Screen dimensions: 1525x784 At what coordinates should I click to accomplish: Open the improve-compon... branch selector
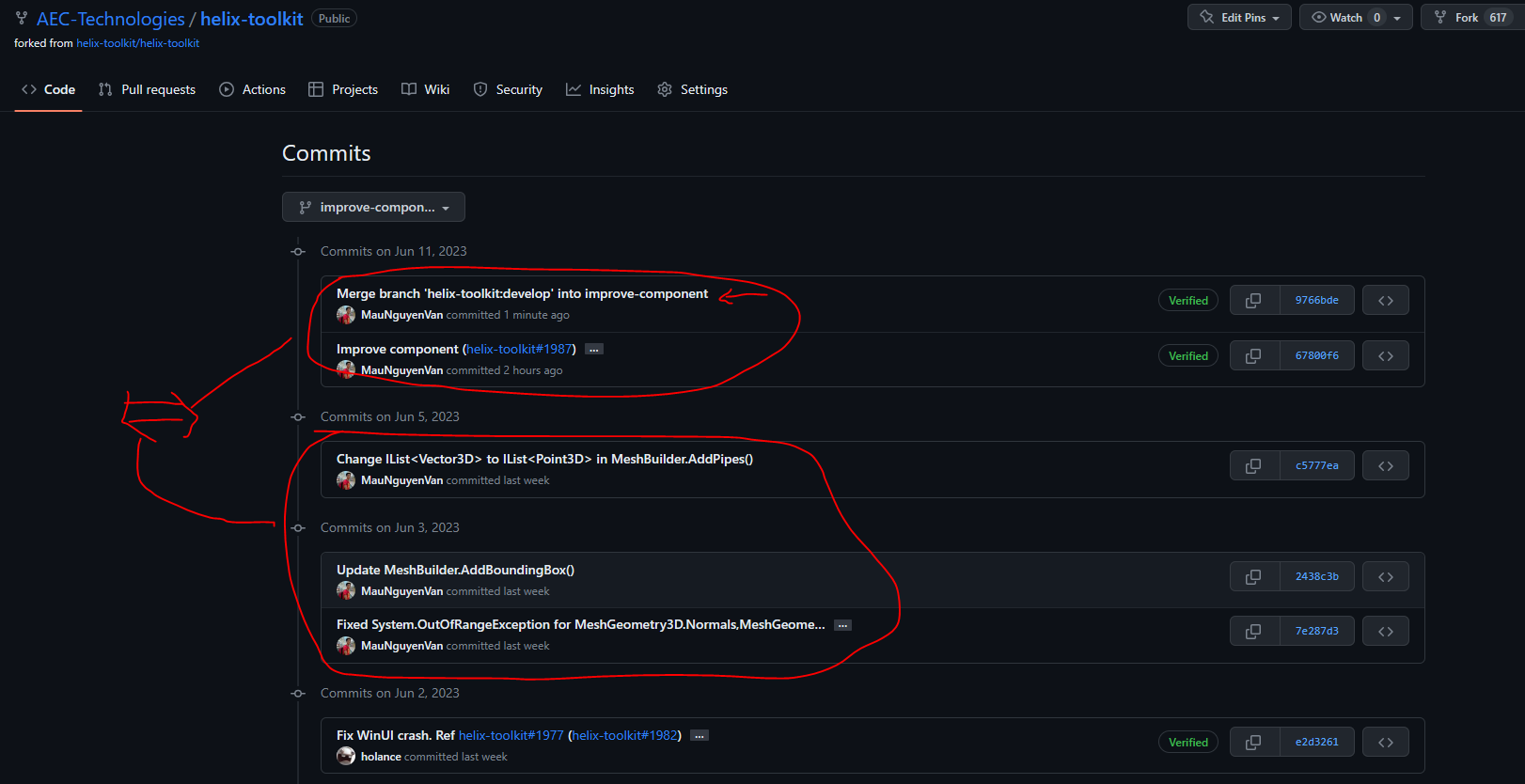[x=373, y=207]
